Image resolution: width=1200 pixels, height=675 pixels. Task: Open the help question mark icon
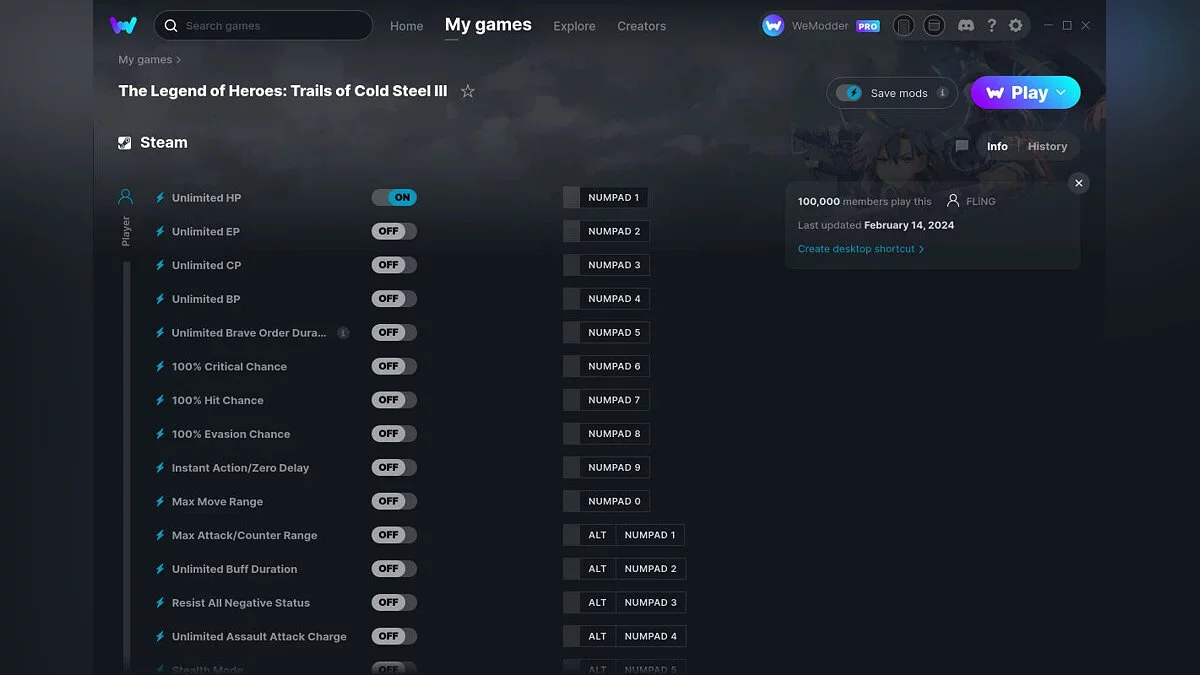[991, 26]
